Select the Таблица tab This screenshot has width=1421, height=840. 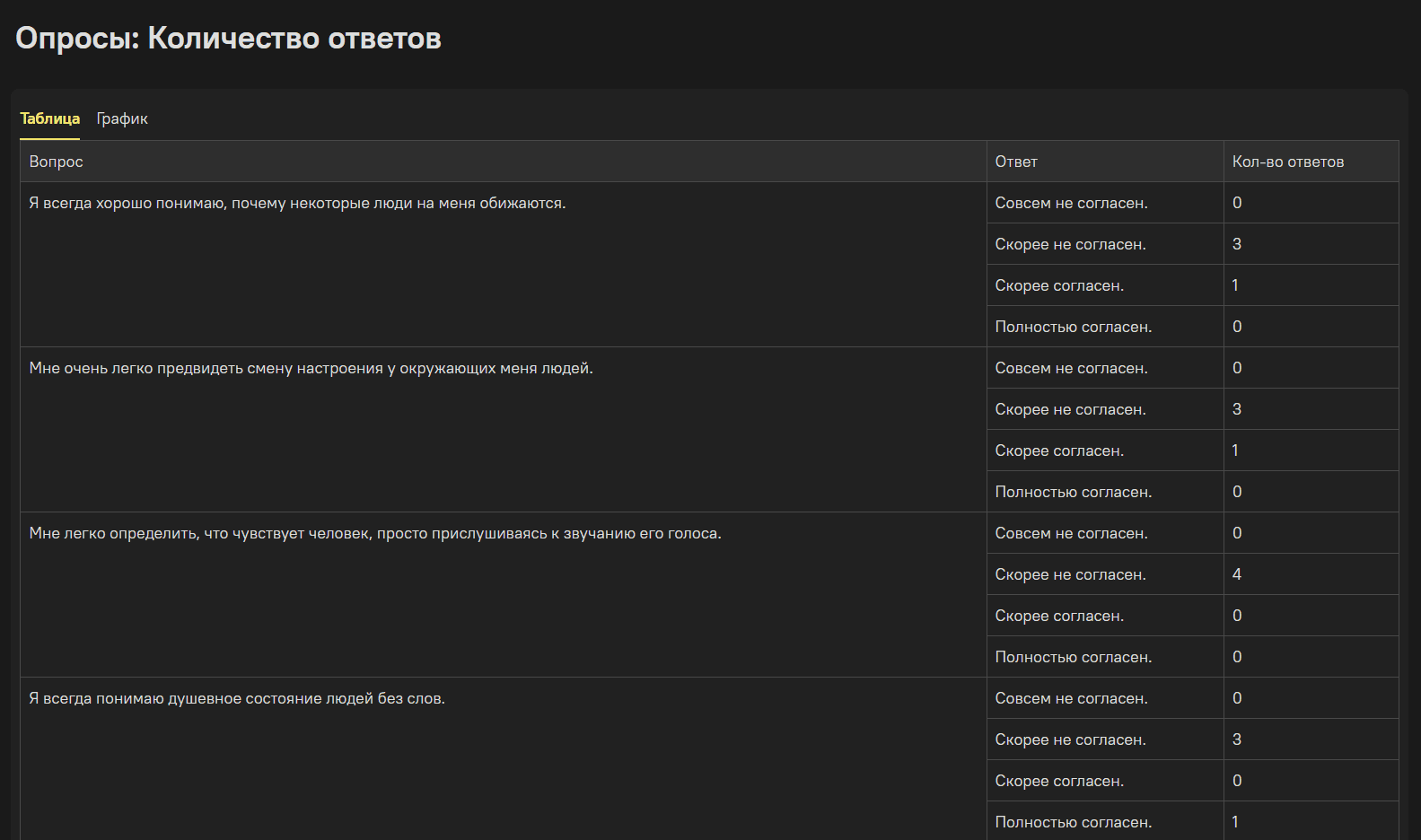[49, 118]
